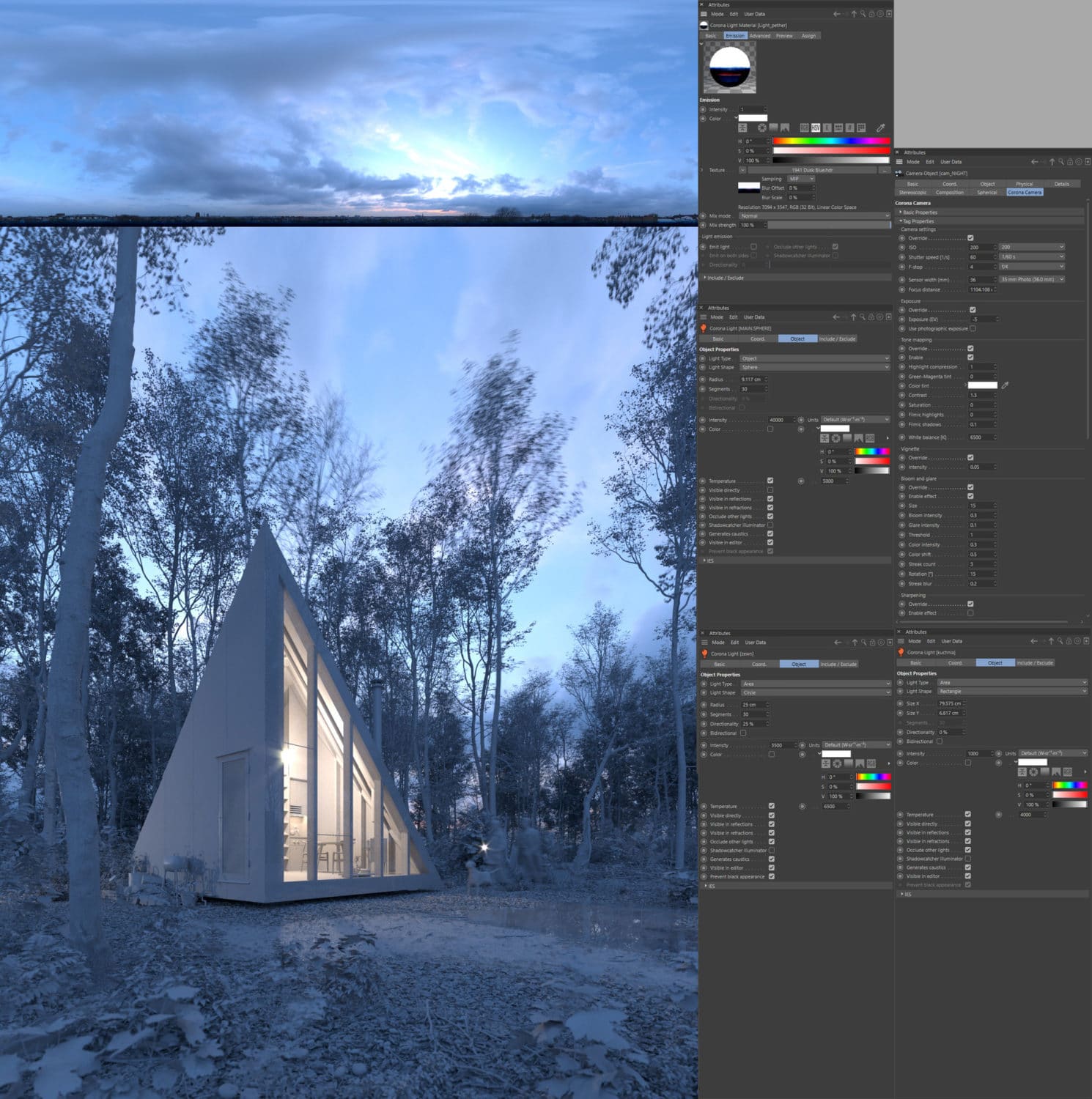Uncheck Visible directly for Corona Light zewn

point(770,815)
